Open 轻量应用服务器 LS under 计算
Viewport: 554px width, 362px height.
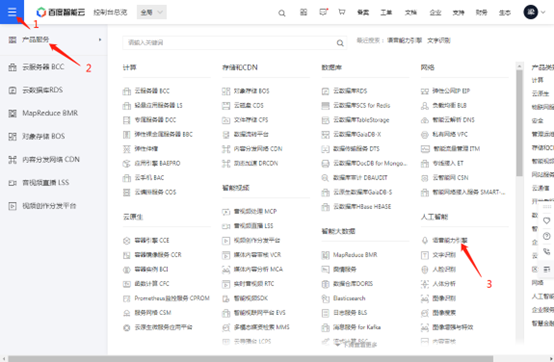tap(158, 105)
